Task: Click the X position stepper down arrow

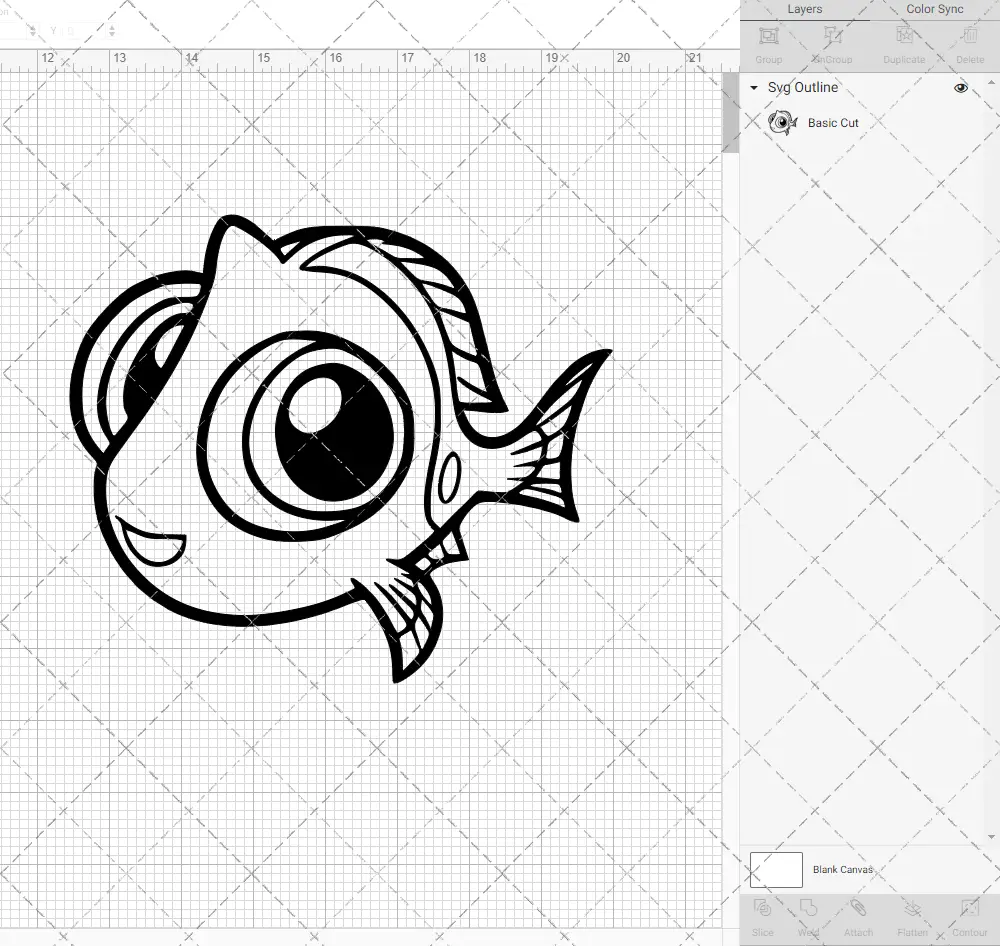Action: pos(33,35)
